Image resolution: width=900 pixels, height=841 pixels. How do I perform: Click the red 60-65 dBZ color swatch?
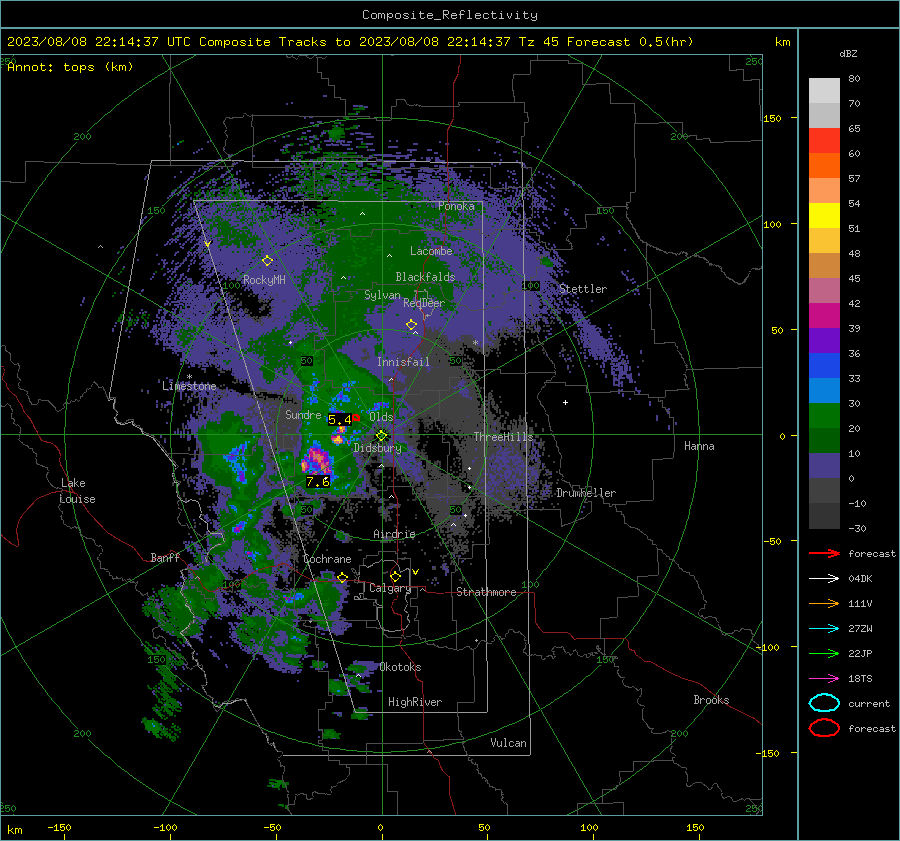coord(824,141)
